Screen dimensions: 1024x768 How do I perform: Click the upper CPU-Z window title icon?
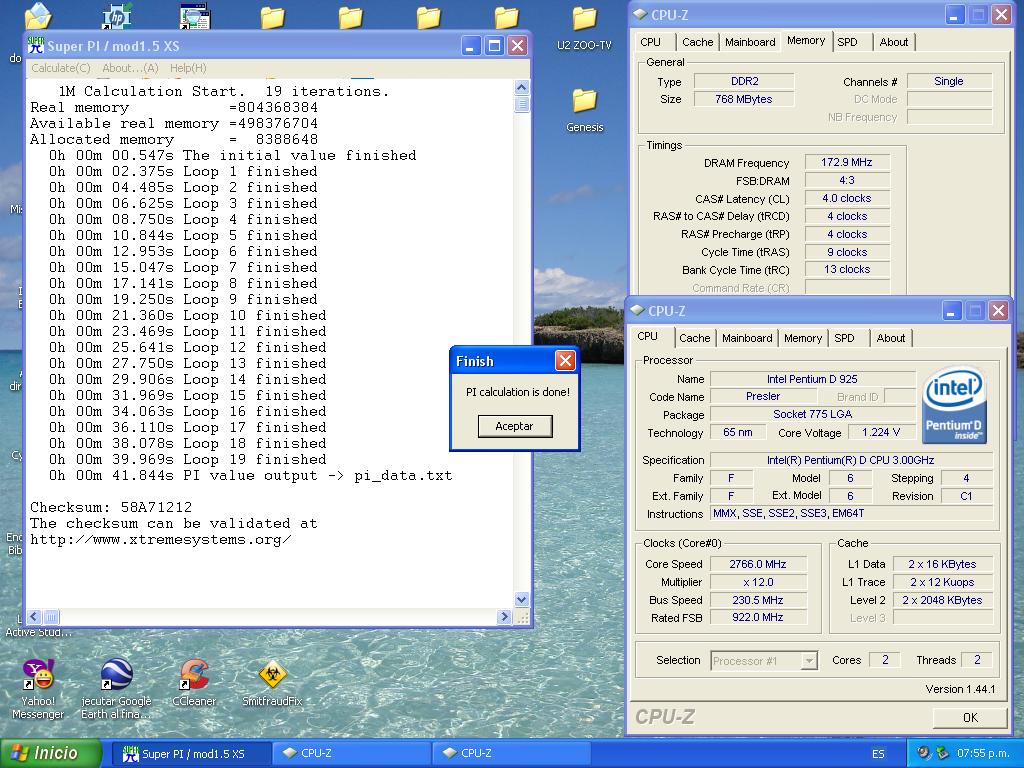click(640, 14)
